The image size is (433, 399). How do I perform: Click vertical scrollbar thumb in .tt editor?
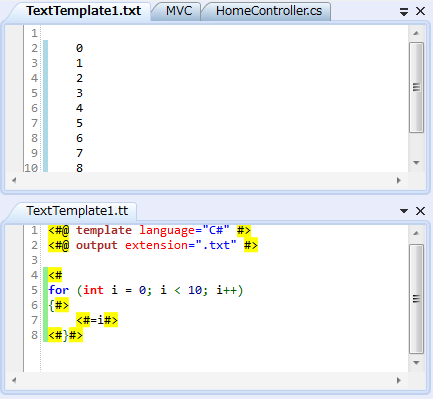(x=416, y=299)
